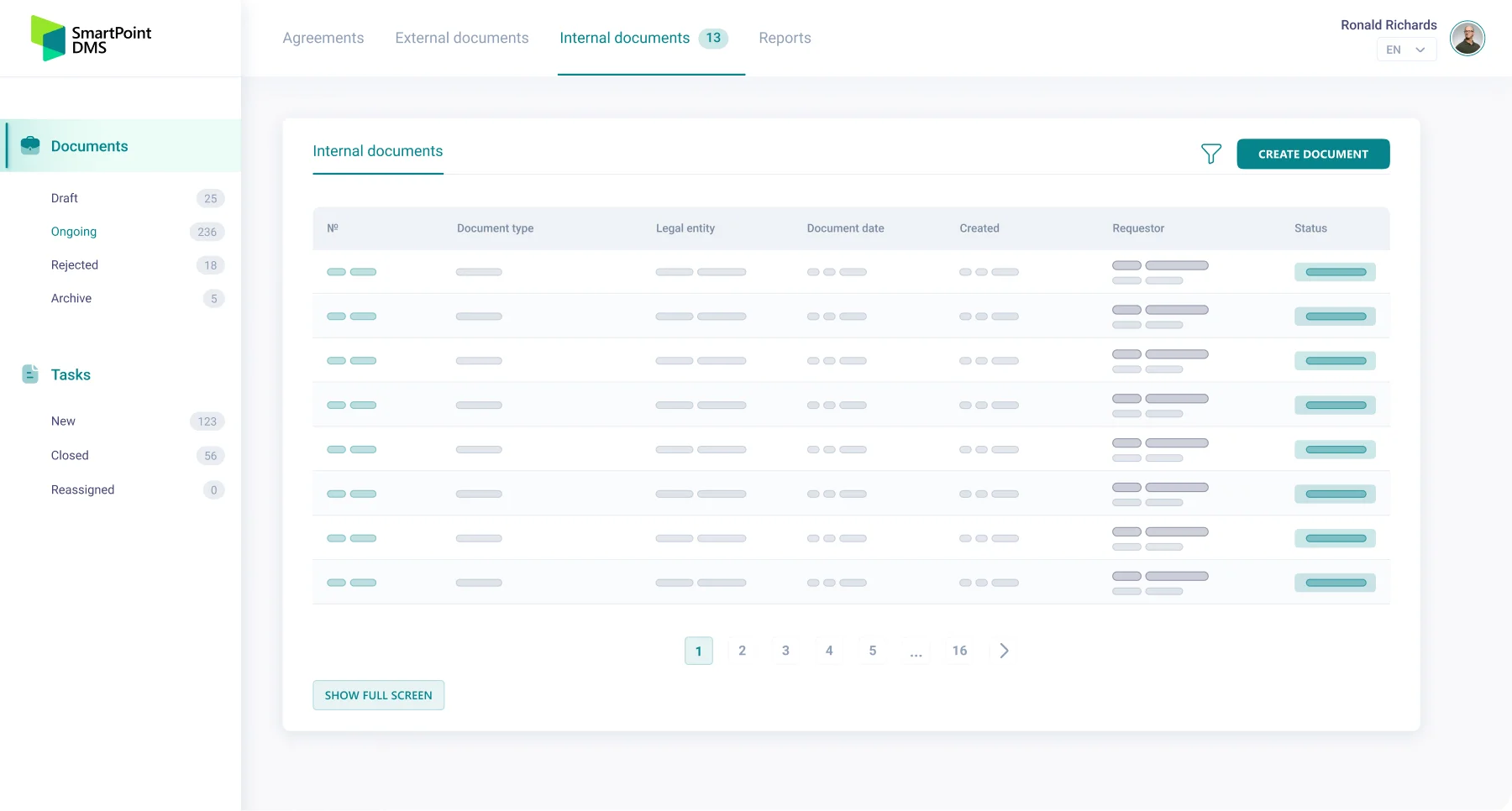Go to next page using the arrow chevron
This screenshot has width=1512, height=811.
tap(1004, 651)
